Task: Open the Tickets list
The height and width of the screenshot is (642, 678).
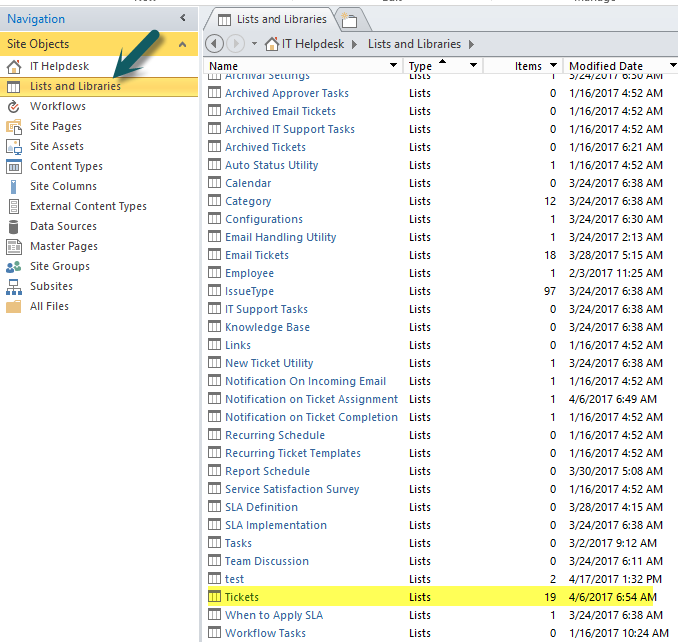Action: (x=242, y=597)
